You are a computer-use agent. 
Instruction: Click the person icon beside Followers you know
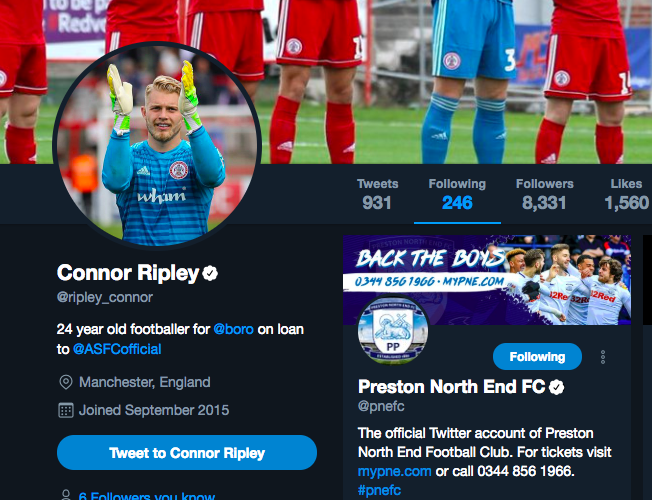[x=66, y=495]
